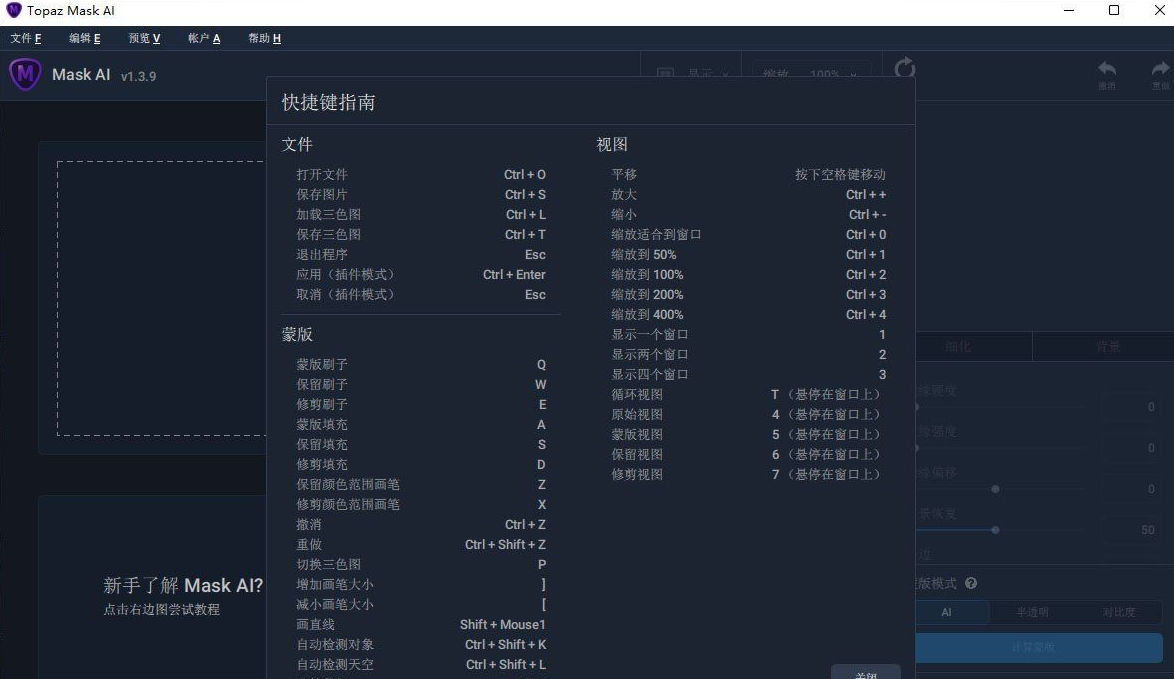Click the 蒙版刷子 shortcut row
This screenshot has width=1174, height=679.
point(421,365)
